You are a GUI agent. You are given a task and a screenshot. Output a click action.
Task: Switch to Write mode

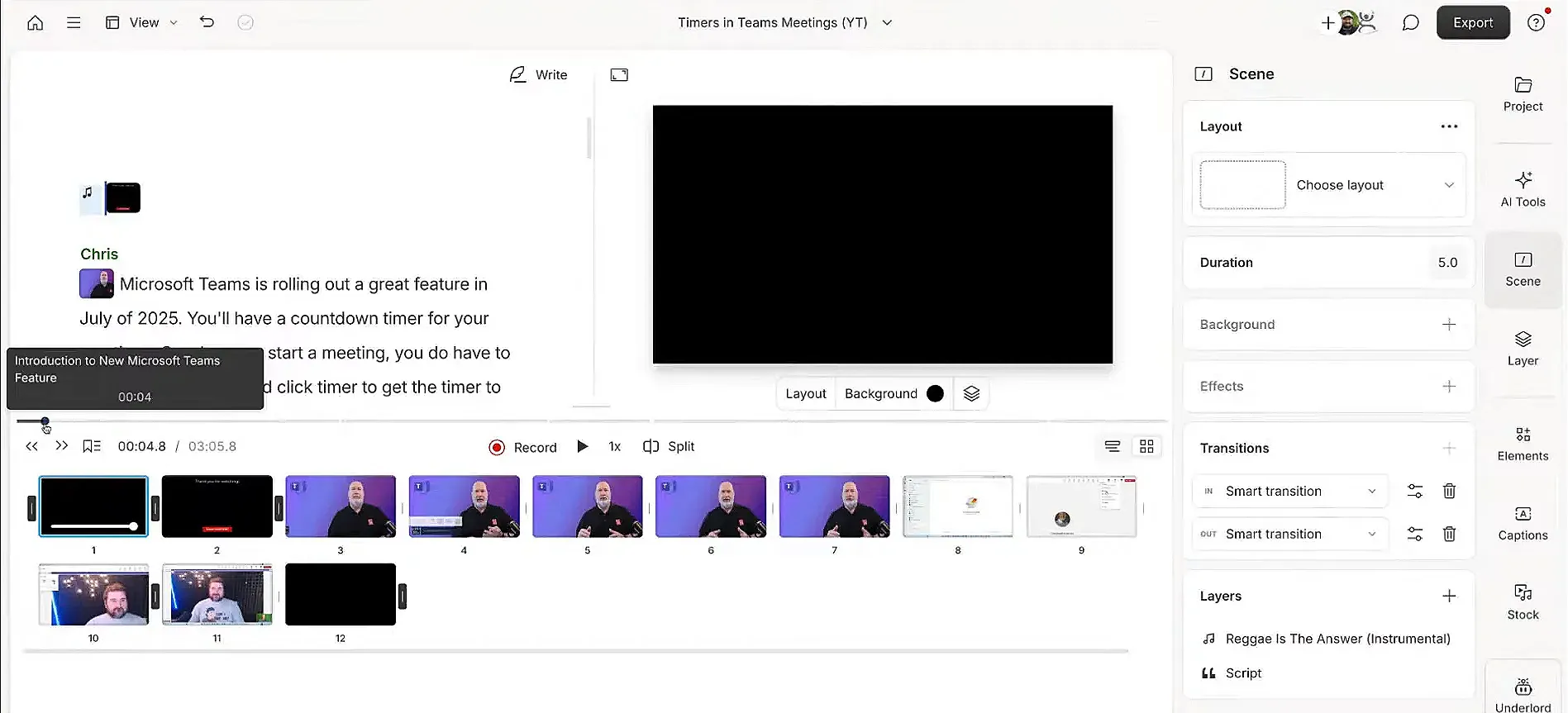coord(538,74)
